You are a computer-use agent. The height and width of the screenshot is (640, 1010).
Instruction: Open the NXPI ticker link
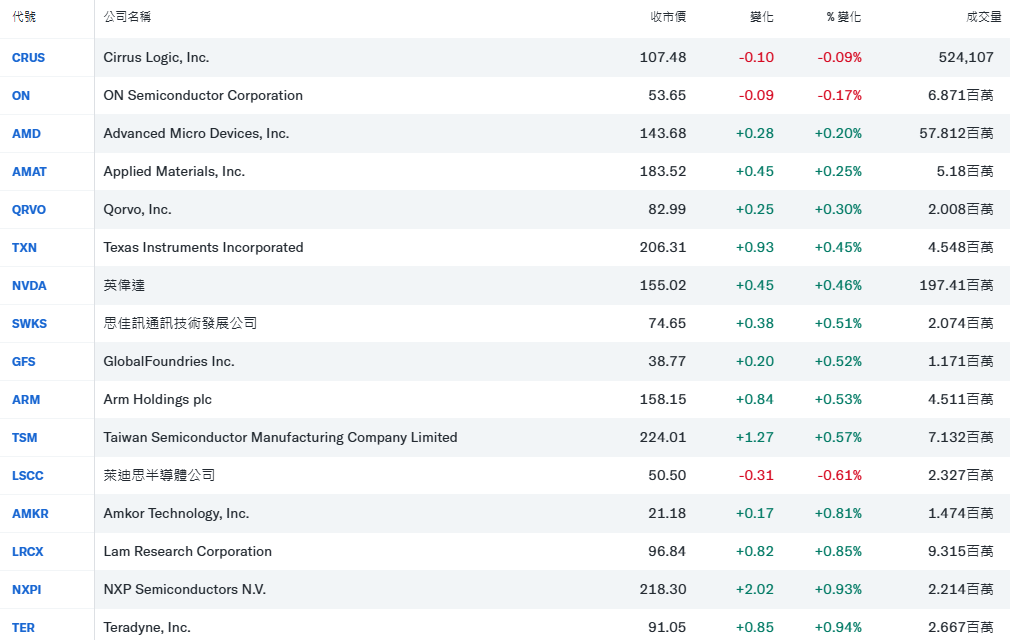coord(26,589)
